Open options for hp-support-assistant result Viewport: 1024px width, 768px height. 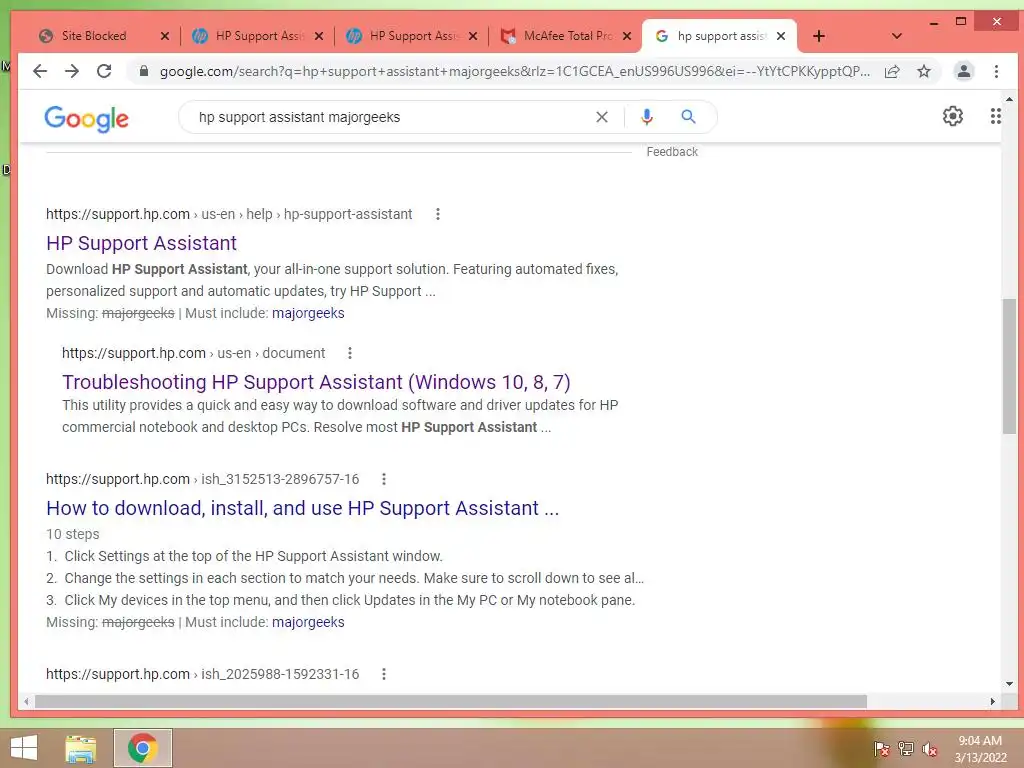pyautogui.click(x=438, y=214)
